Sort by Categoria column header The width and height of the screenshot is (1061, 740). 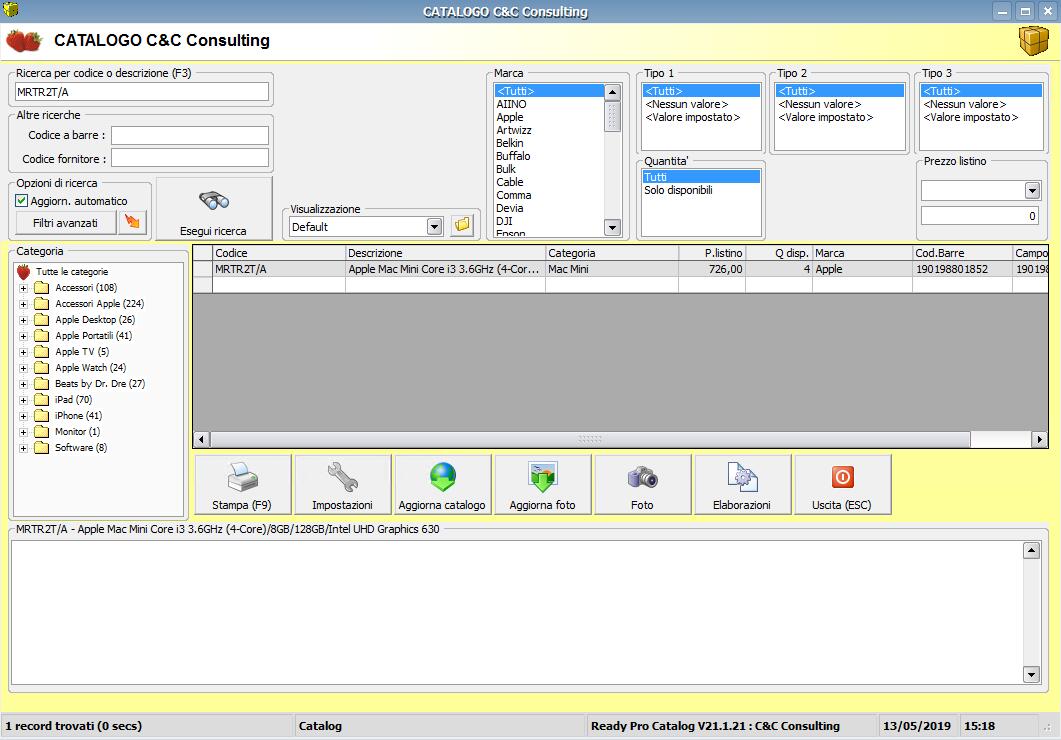pyautogui.click(x=612, y=253)
